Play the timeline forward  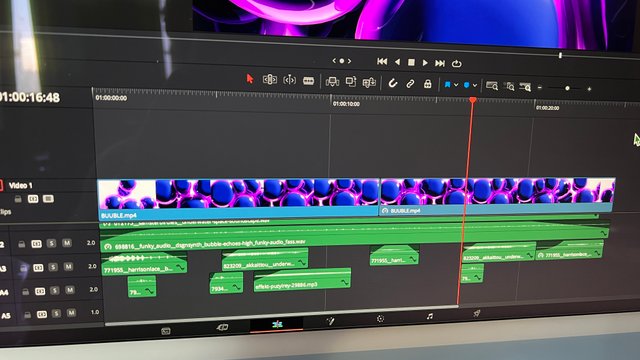pyautogui.click(x=425, y=63)
